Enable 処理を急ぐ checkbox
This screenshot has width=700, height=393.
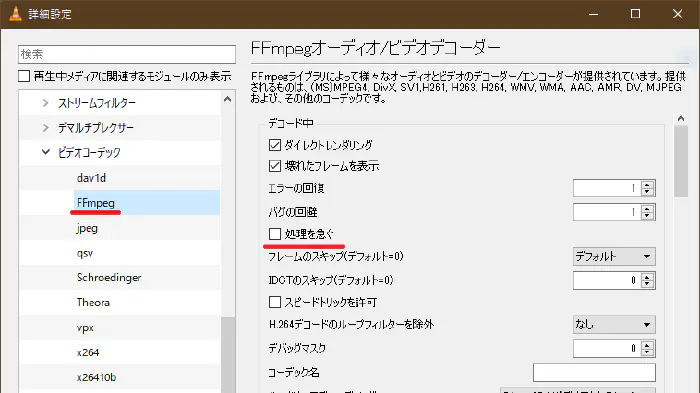point(275,234)
